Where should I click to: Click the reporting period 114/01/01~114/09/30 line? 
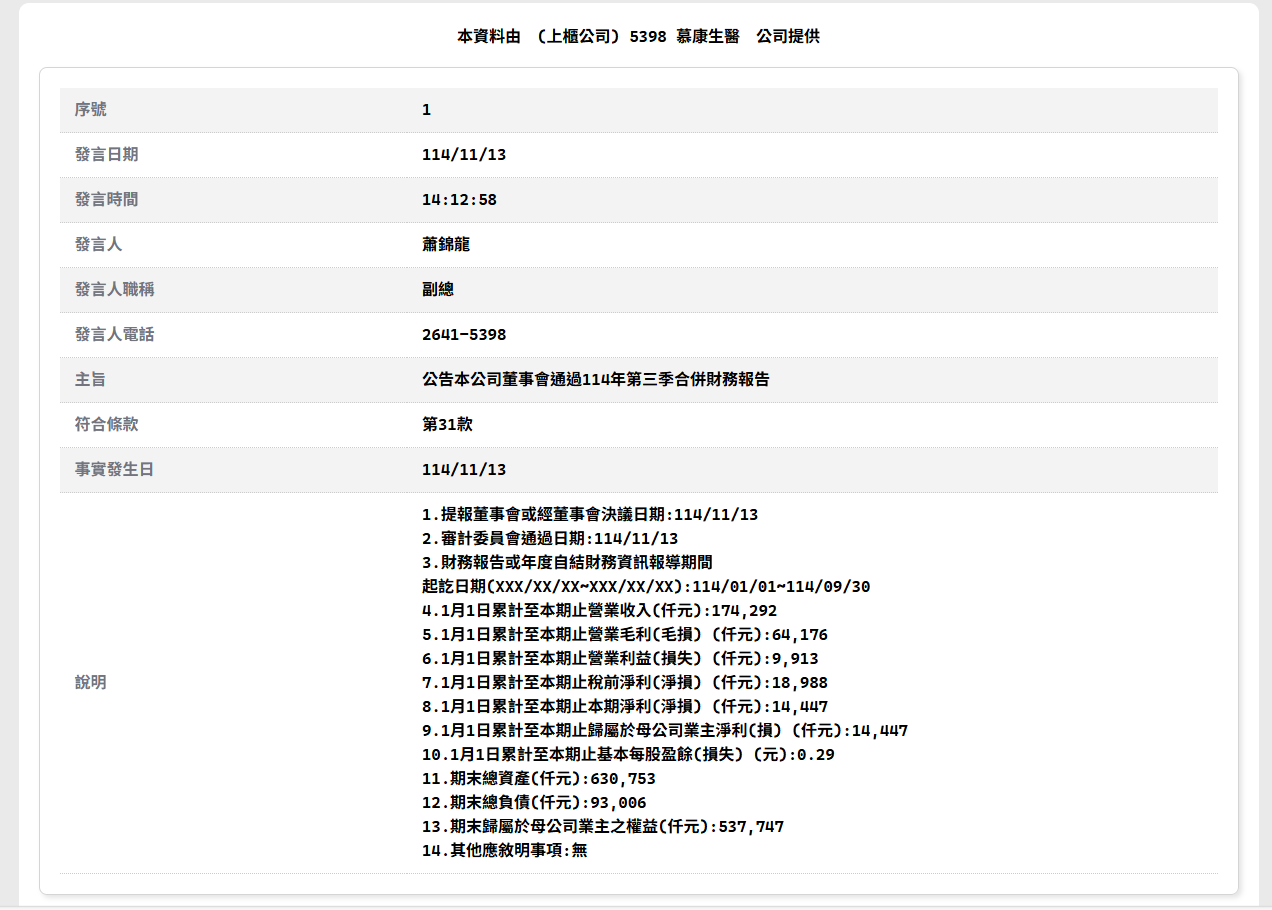click(645, 586)
